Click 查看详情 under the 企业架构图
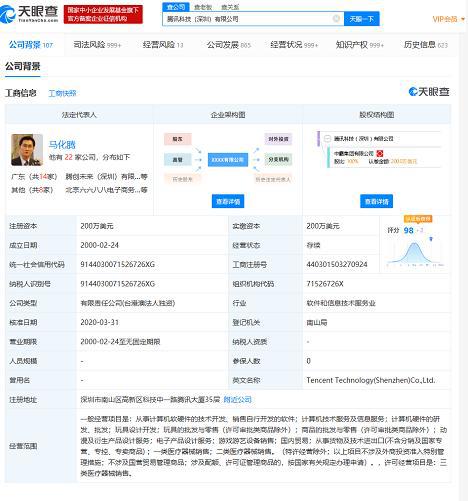This screenshot has height=501, width=468. [x=228, y=201]
